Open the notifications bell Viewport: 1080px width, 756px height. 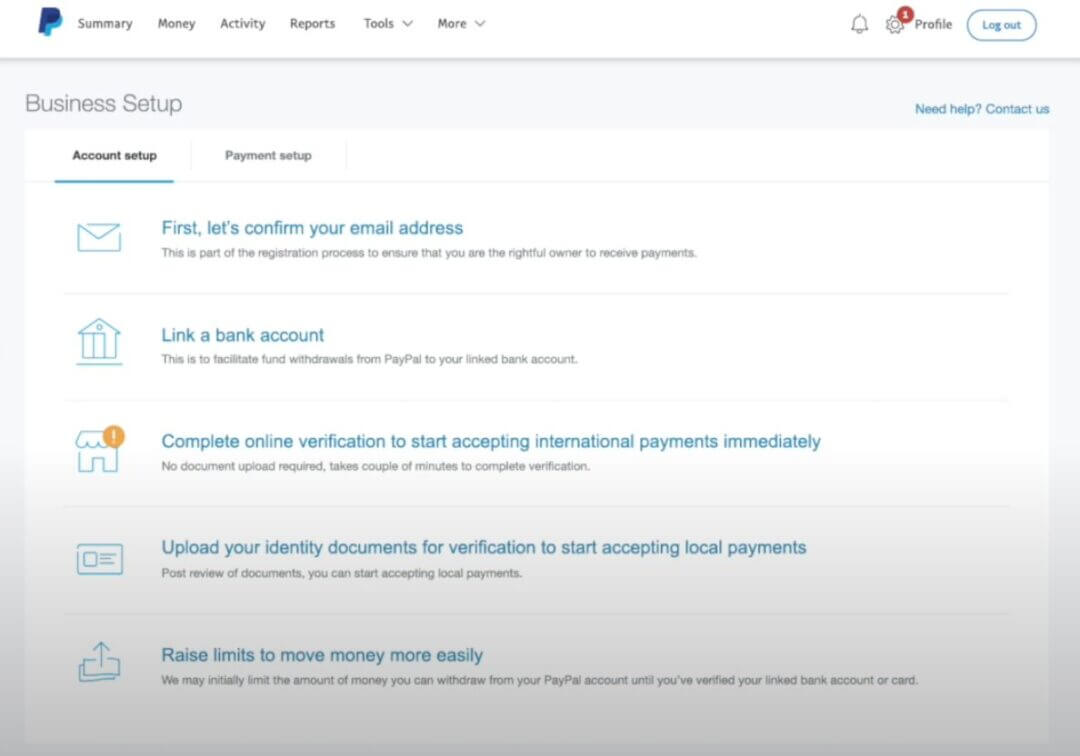coord(859,25)
